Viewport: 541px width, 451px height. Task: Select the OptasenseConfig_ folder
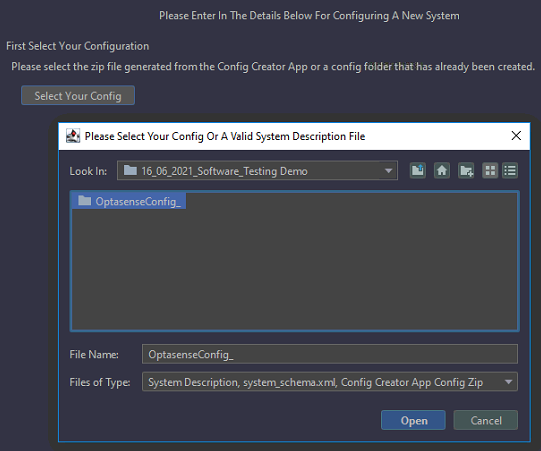(x=129, y=201)
